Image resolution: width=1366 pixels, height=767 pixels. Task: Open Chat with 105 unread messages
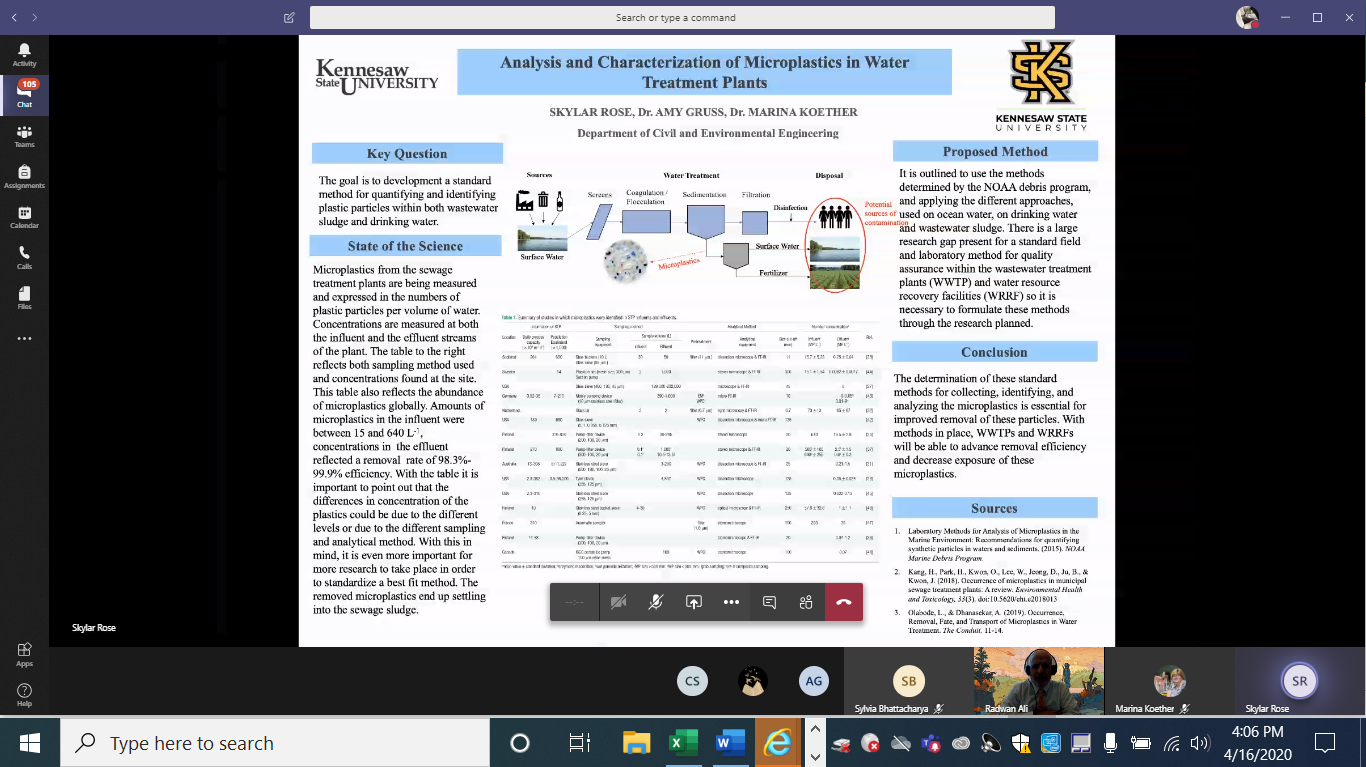[x=24, y=95]
